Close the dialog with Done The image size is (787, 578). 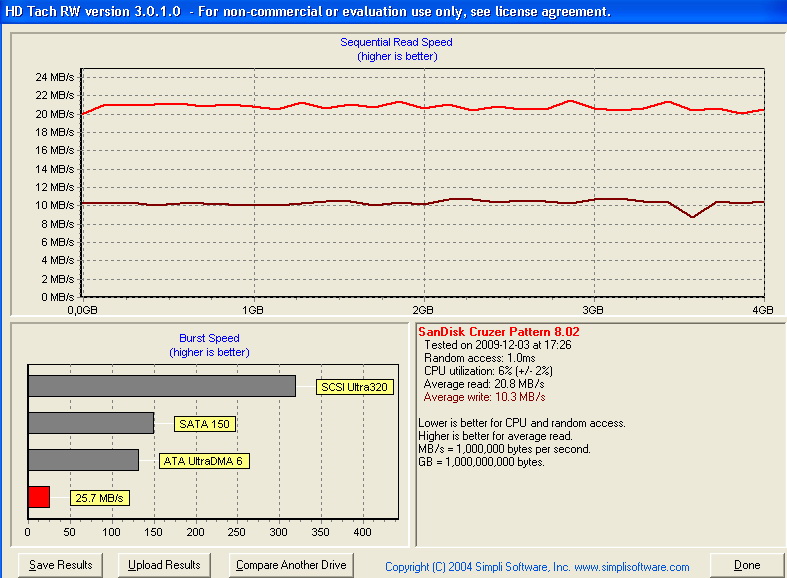747,565
